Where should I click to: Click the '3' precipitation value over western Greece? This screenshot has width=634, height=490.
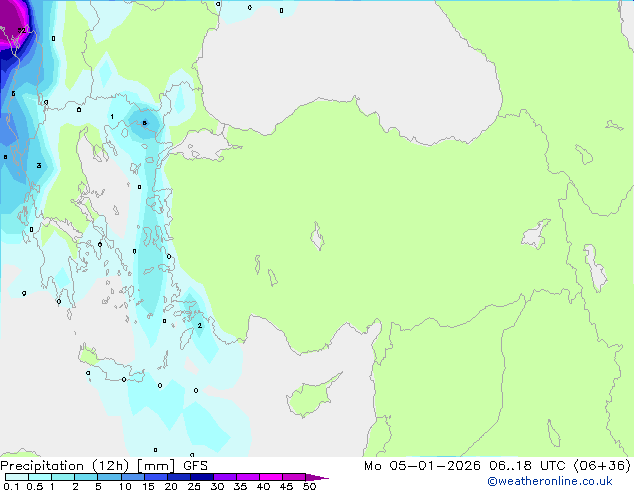(39, 165)
